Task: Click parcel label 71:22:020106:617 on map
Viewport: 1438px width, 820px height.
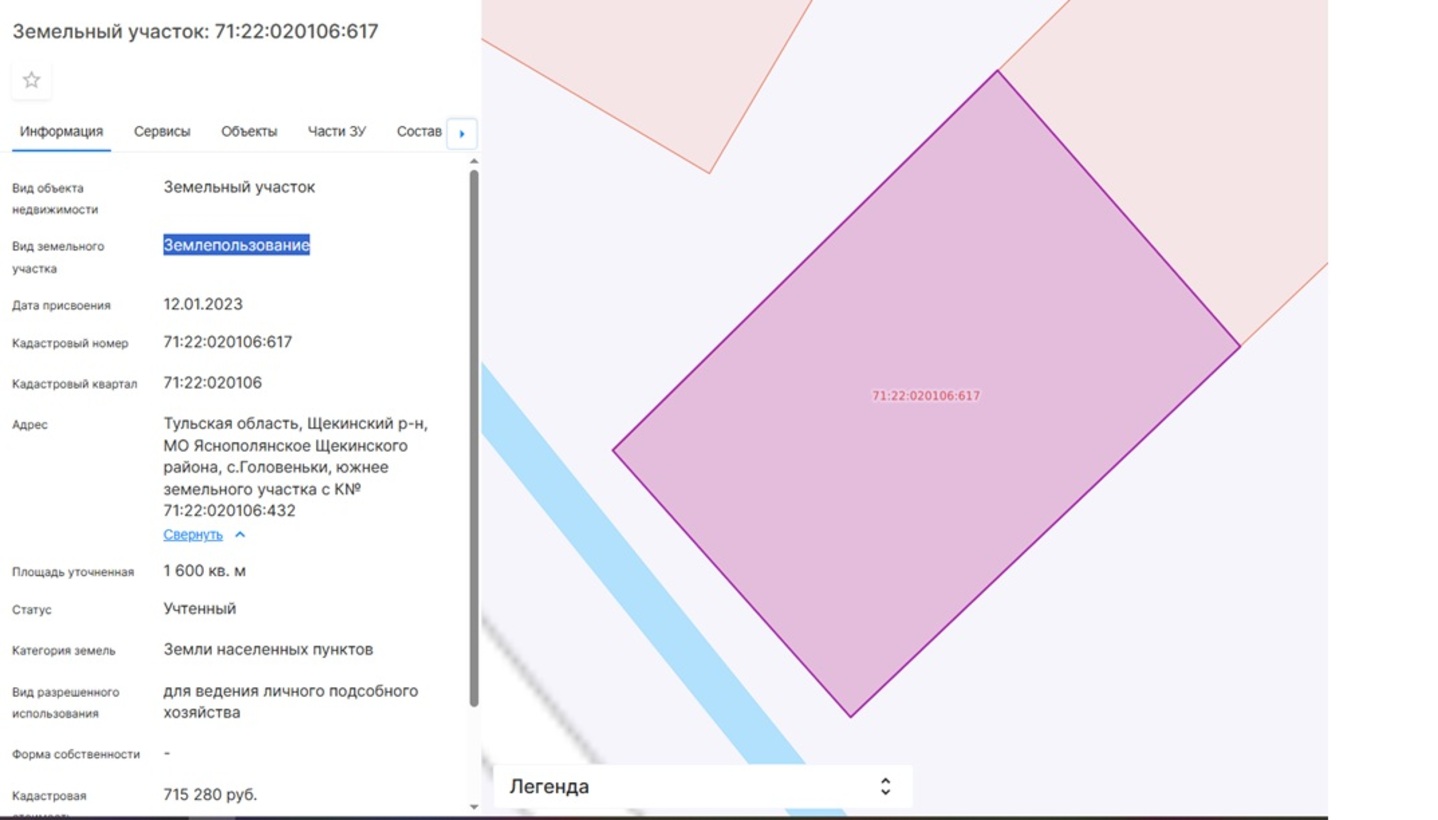Action: point(926,396)
